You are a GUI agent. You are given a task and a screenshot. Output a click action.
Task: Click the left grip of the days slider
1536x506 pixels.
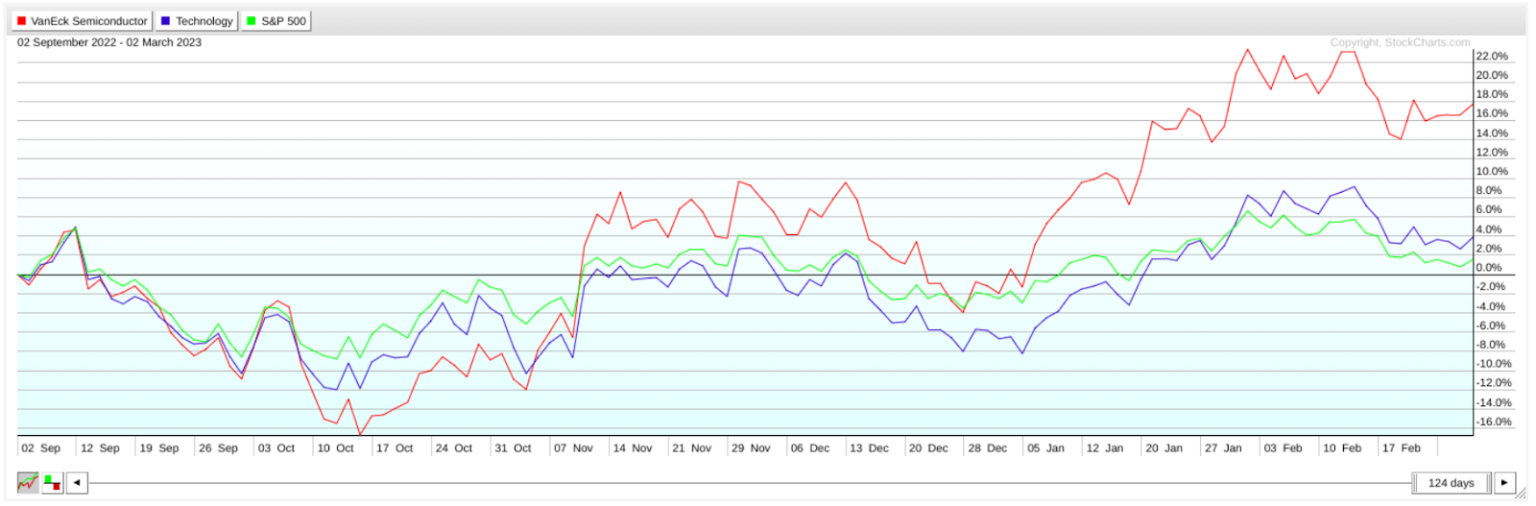tap(1416, 483)
